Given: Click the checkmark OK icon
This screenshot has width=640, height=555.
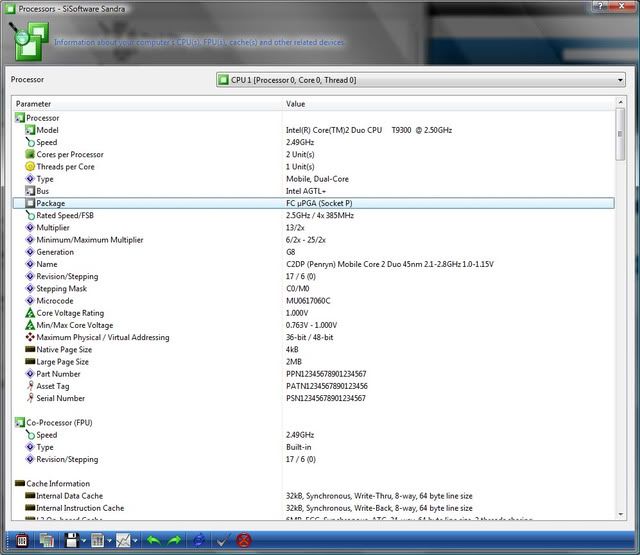Looking at the screenshot, I should [223, 541].
